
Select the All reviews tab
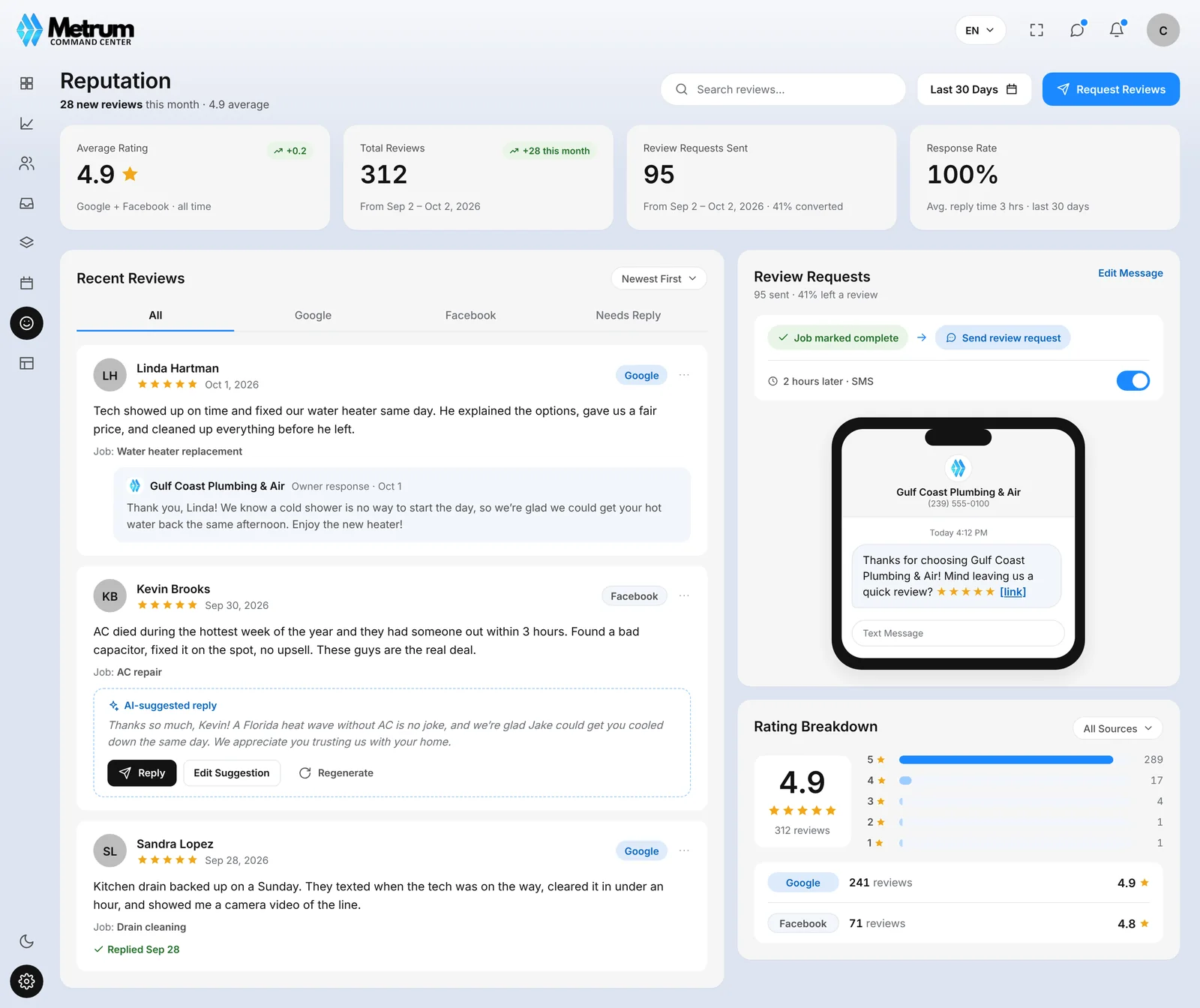pos(155,316)
